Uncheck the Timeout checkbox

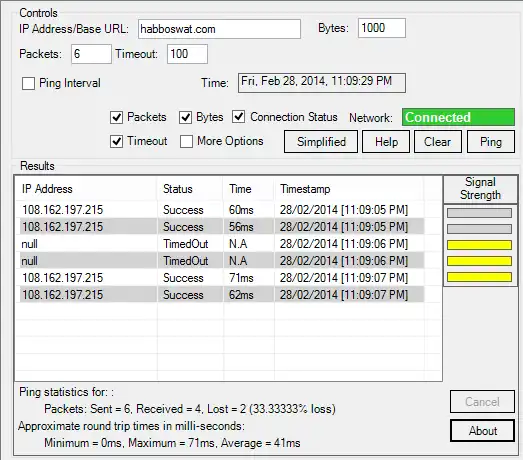116,141
